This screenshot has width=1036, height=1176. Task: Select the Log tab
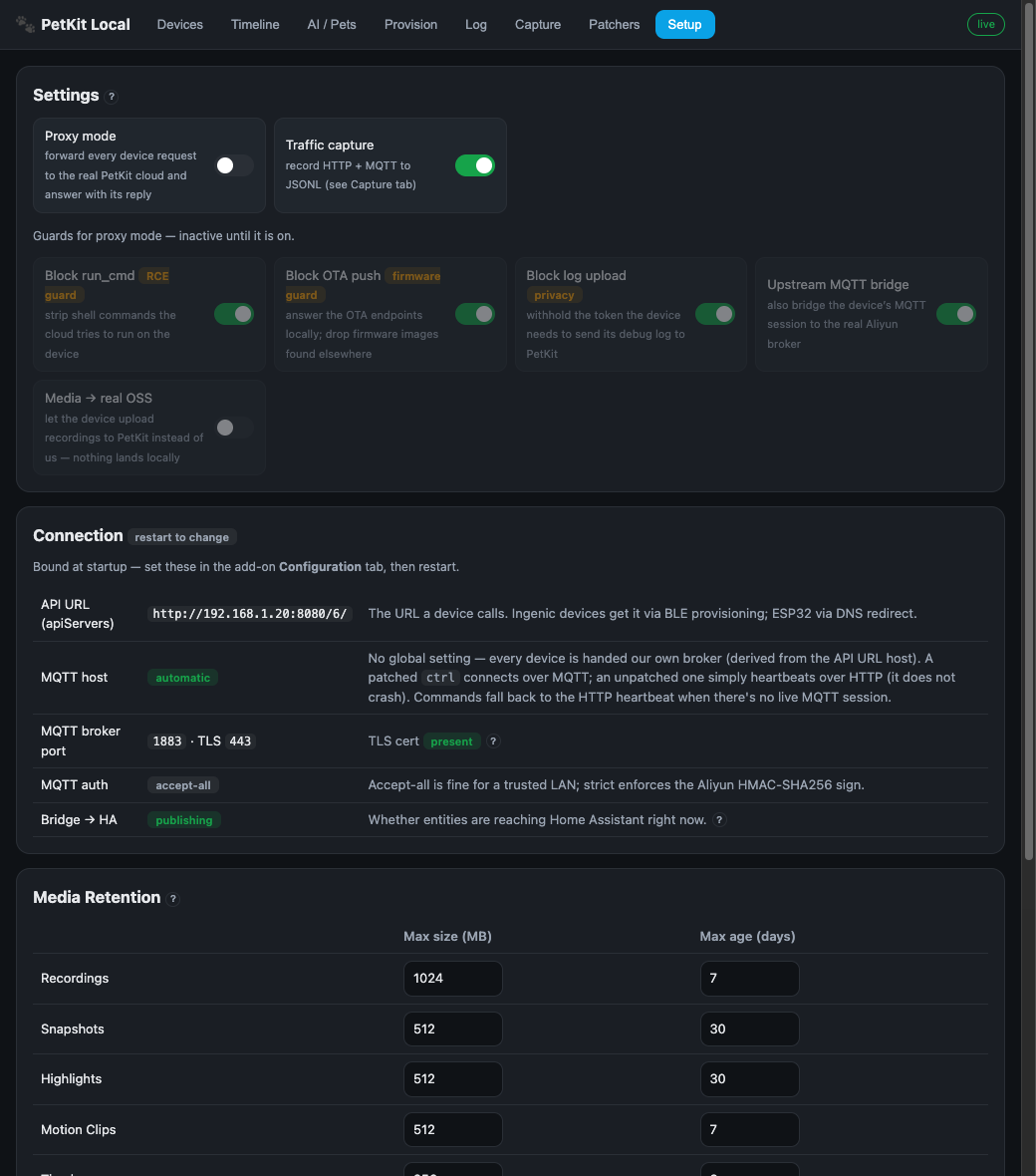pyautogui.click(x=476, y=24)
